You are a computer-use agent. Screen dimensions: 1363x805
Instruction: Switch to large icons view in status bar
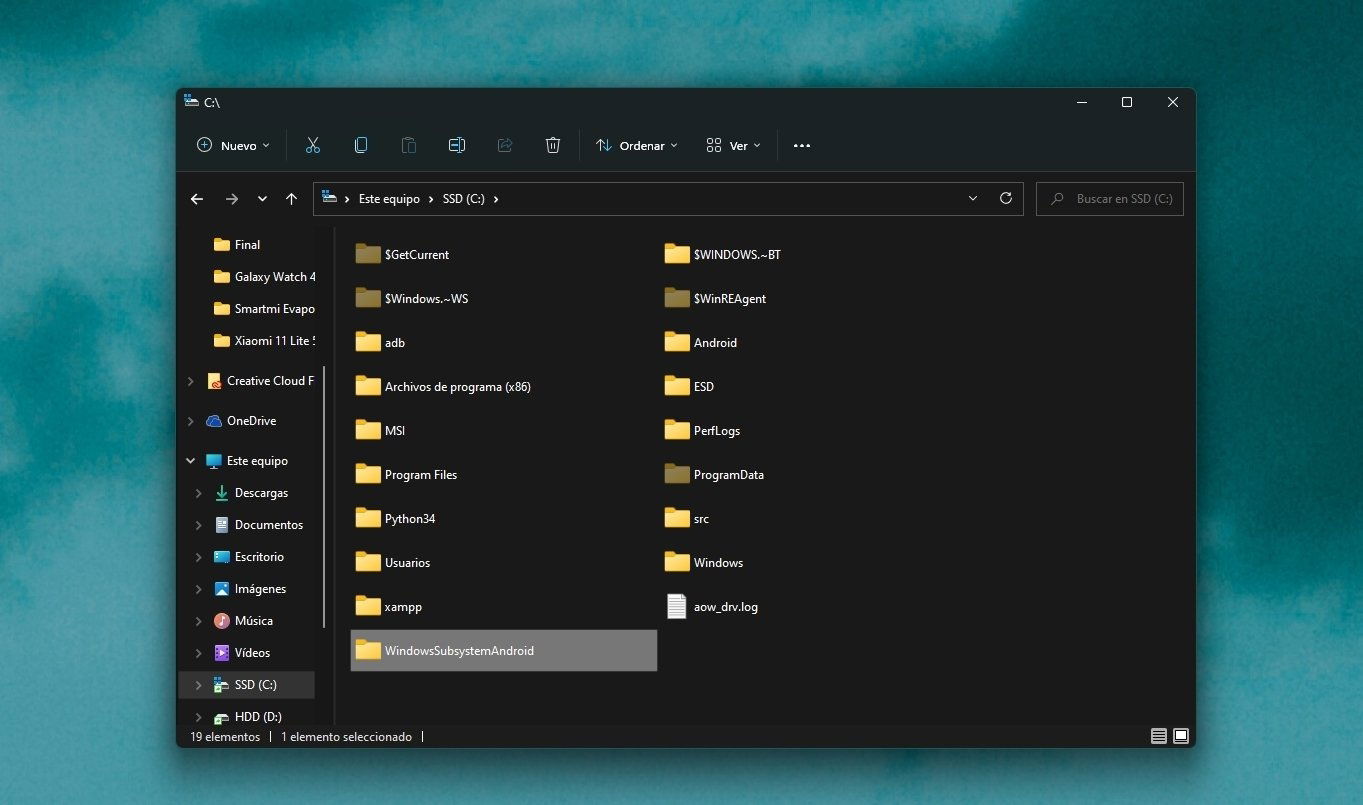click(x=1181, y=736)
